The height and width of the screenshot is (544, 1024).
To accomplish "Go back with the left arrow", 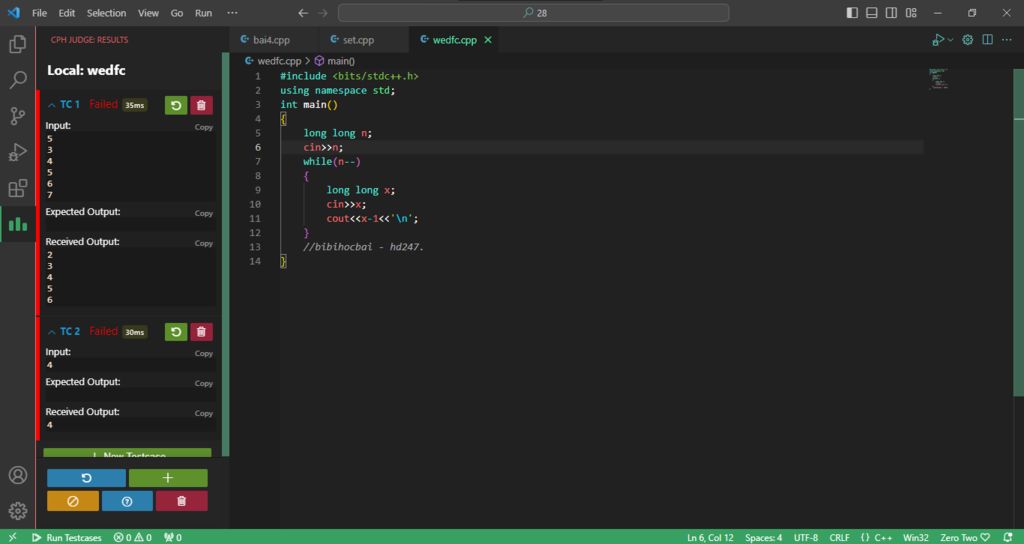I will (x=302, y=13).
